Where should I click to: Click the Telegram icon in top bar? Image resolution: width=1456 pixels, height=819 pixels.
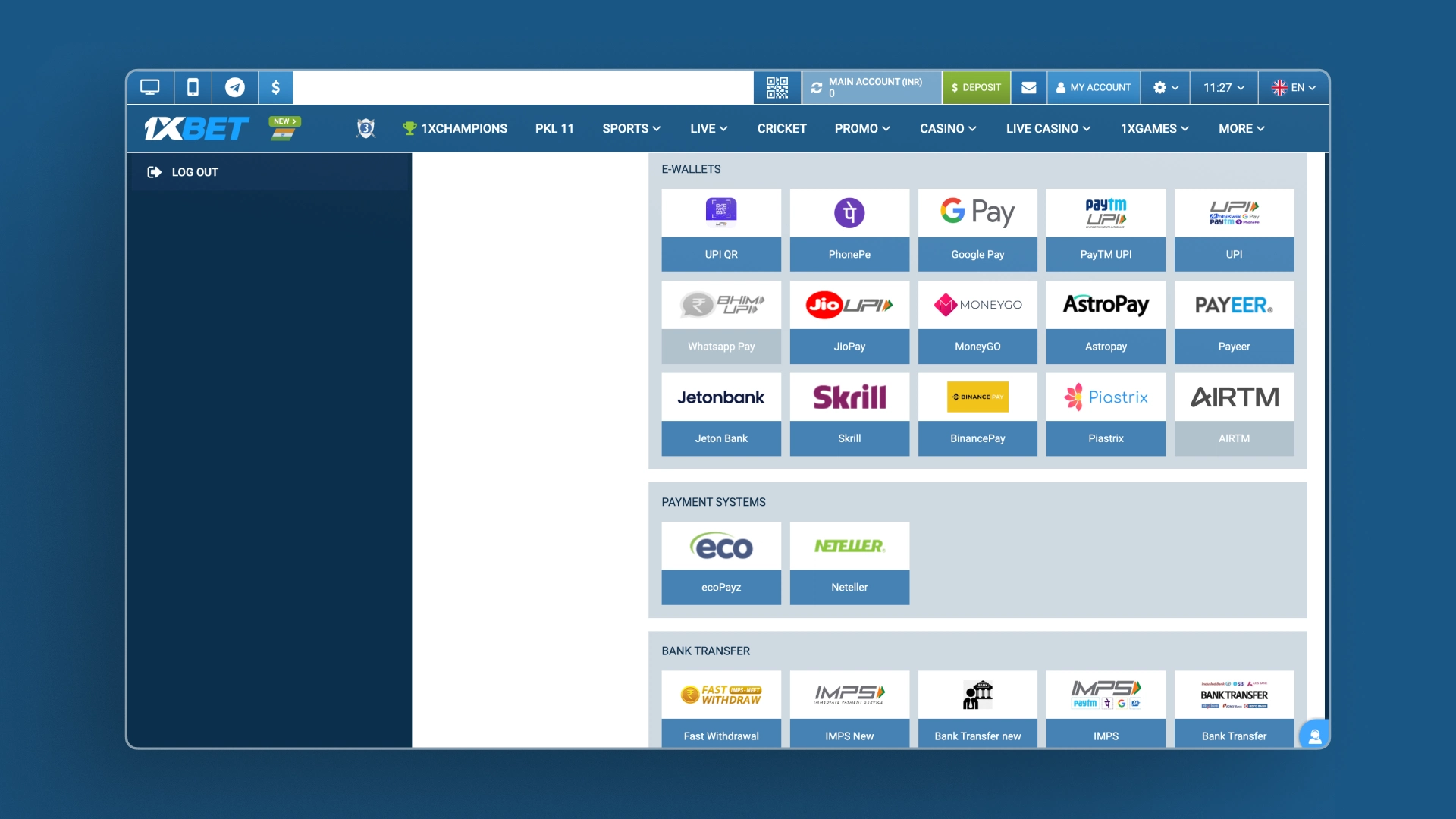(235, 88)
